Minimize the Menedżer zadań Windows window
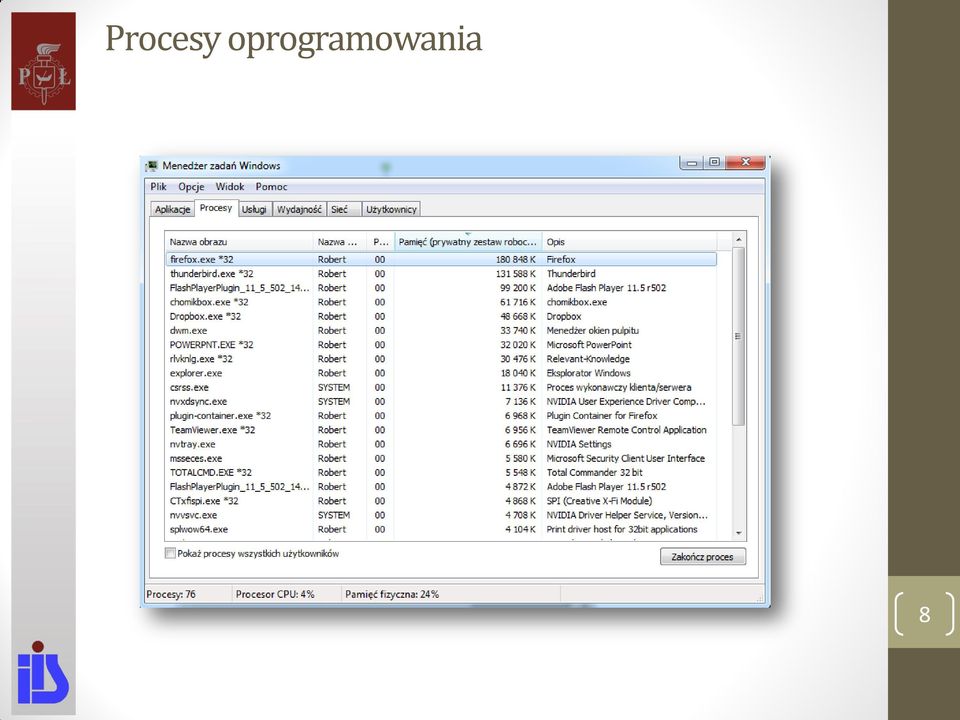 (x=692, y=163)
